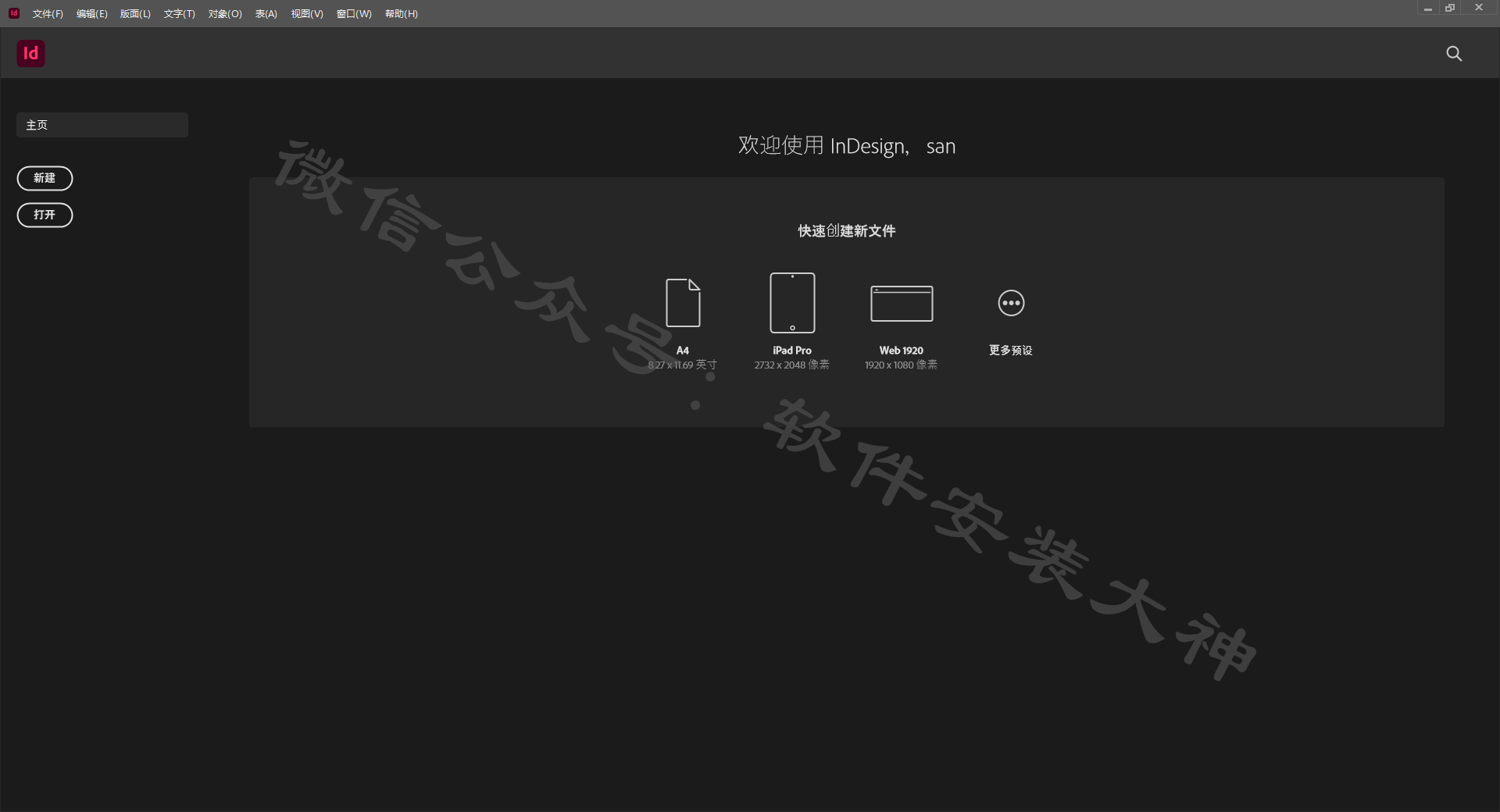Select the A4 document preset icon

coord(683,302)
